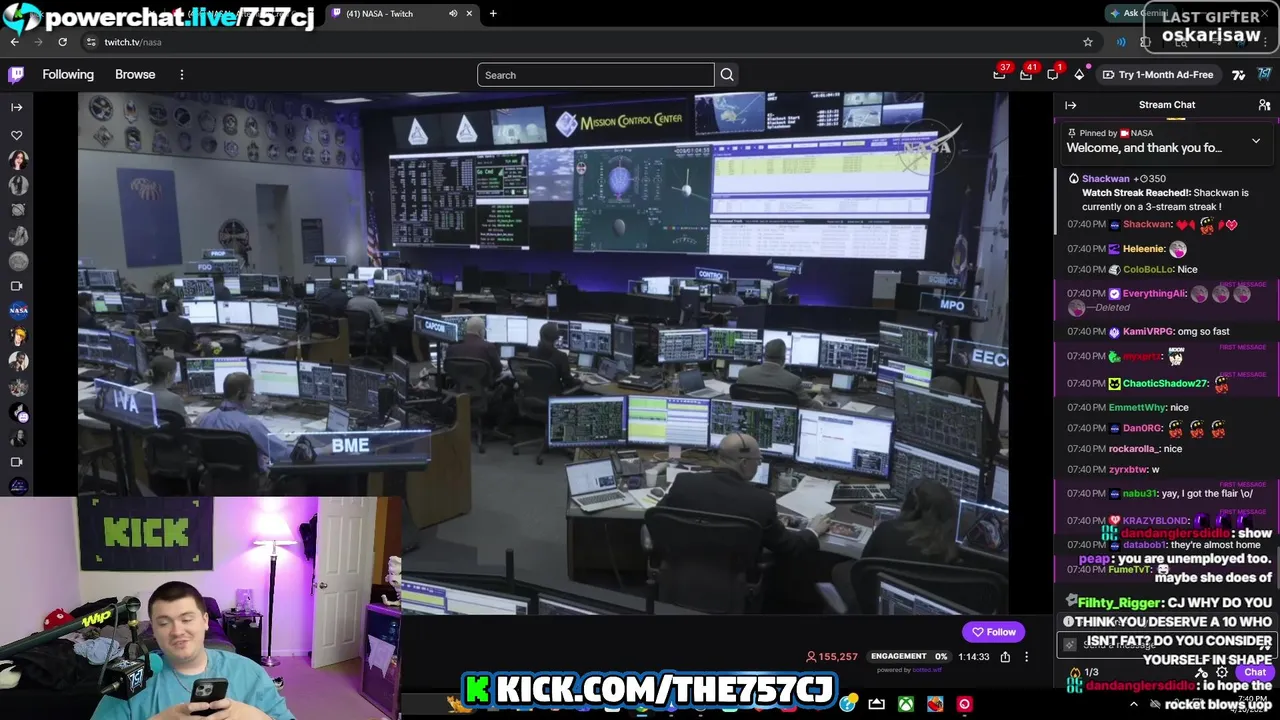The image size is (1280, 720).
Task: Open the Twitch home logo
Action: click(16, 75)
